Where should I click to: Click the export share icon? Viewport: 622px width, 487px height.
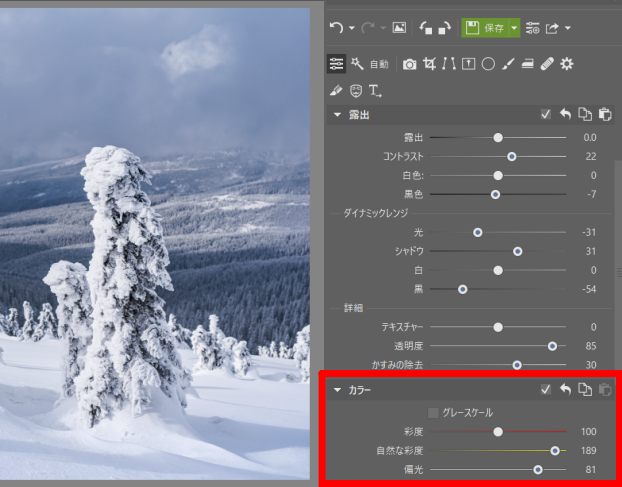click(x=552, y=28)
